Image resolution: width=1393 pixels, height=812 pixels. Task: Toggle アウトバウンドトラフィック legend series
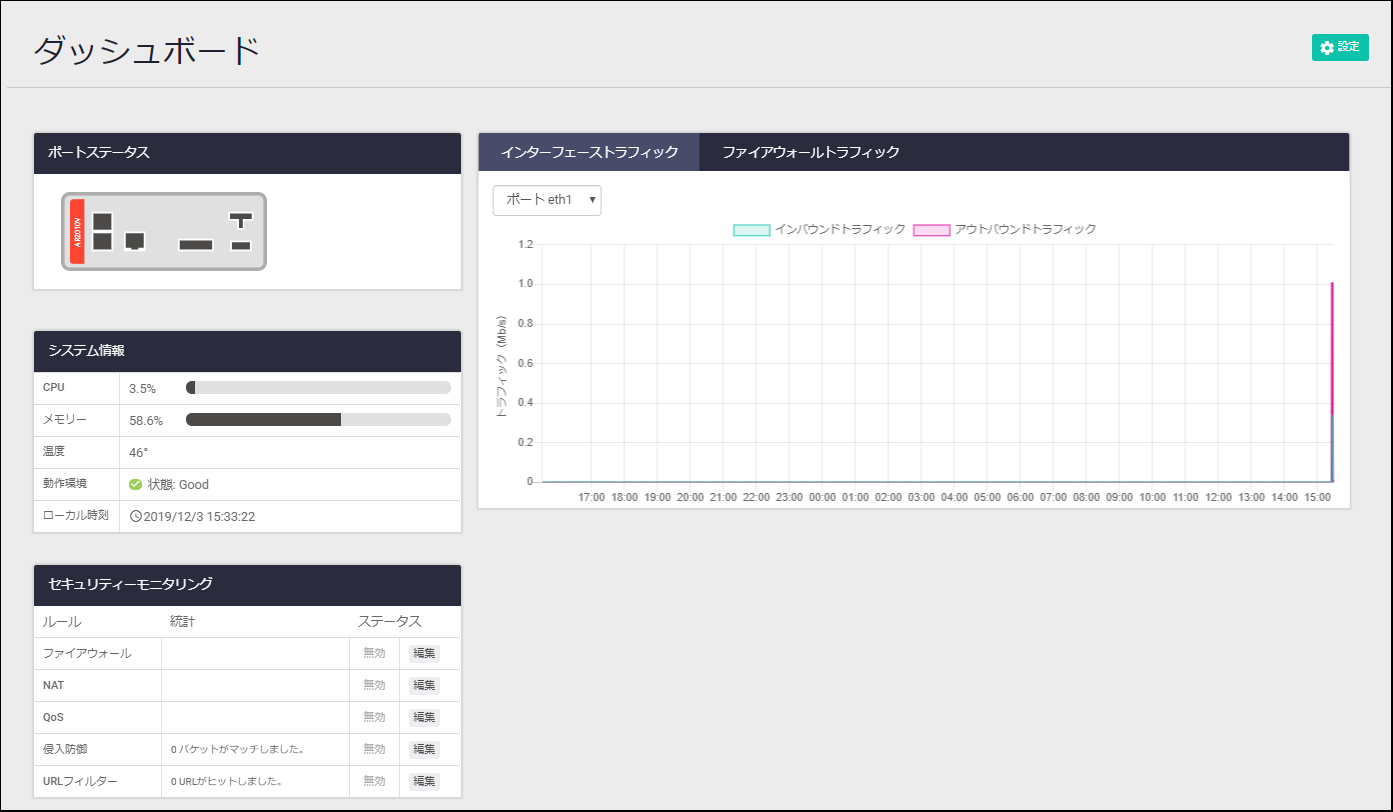[931, 230]
